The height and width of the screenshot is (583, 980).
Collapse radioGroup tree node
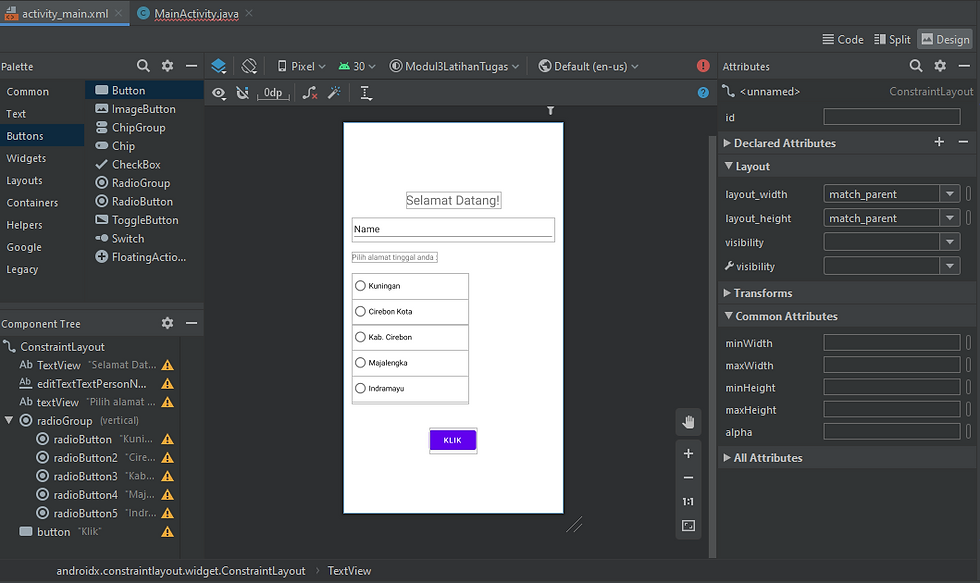9,420
